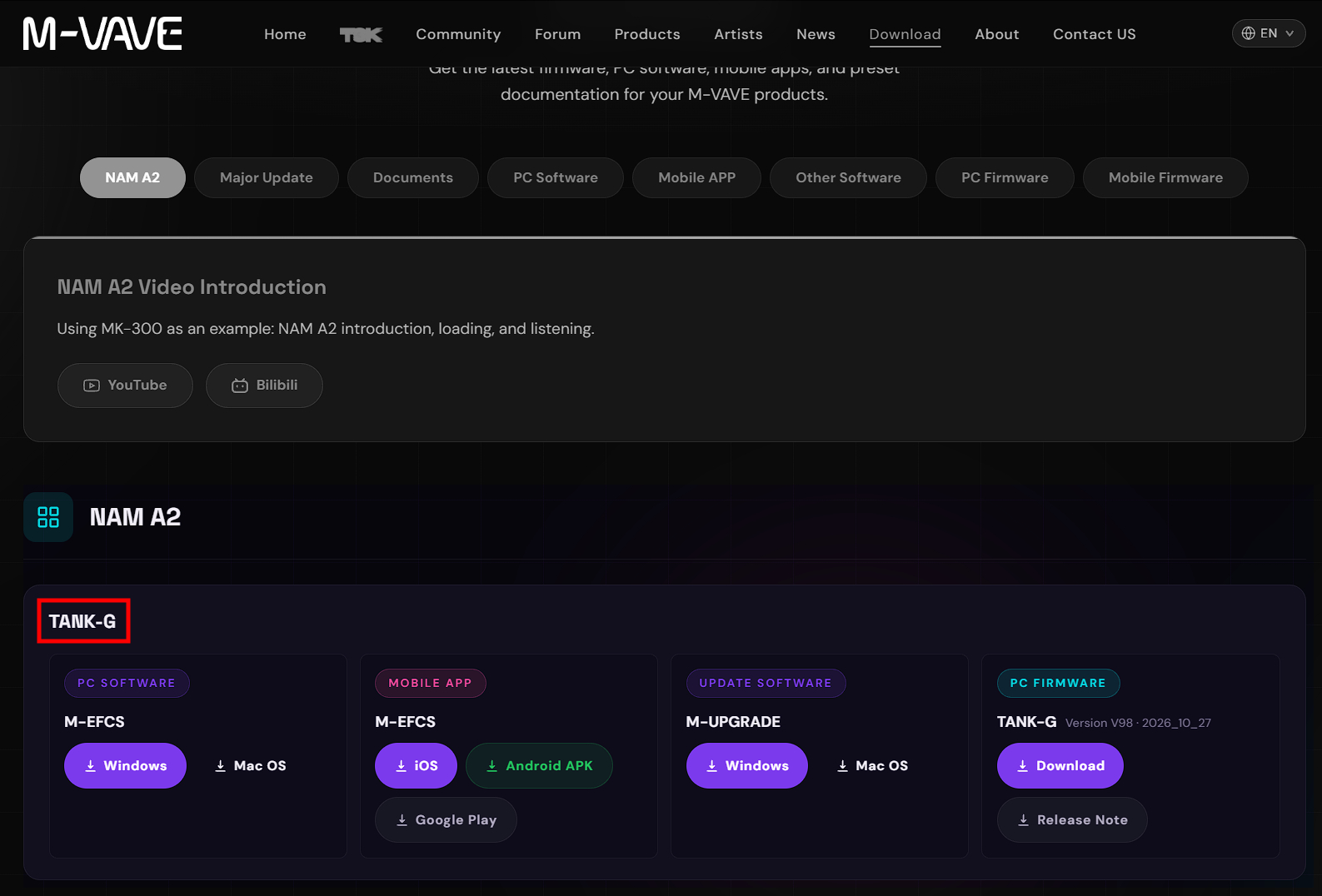Click the M-UPGRADE software name
Image resolution: width=1322 pixels, height=896 pixels.
[x=733, y=722]
